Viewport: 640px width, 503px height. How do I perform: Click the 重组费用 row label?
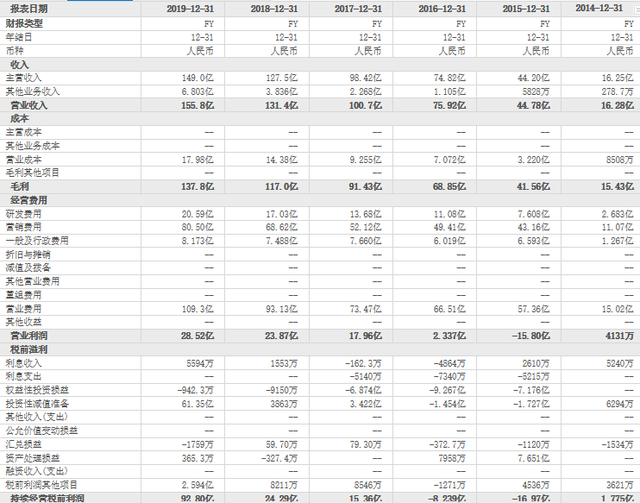pos(24,295)
